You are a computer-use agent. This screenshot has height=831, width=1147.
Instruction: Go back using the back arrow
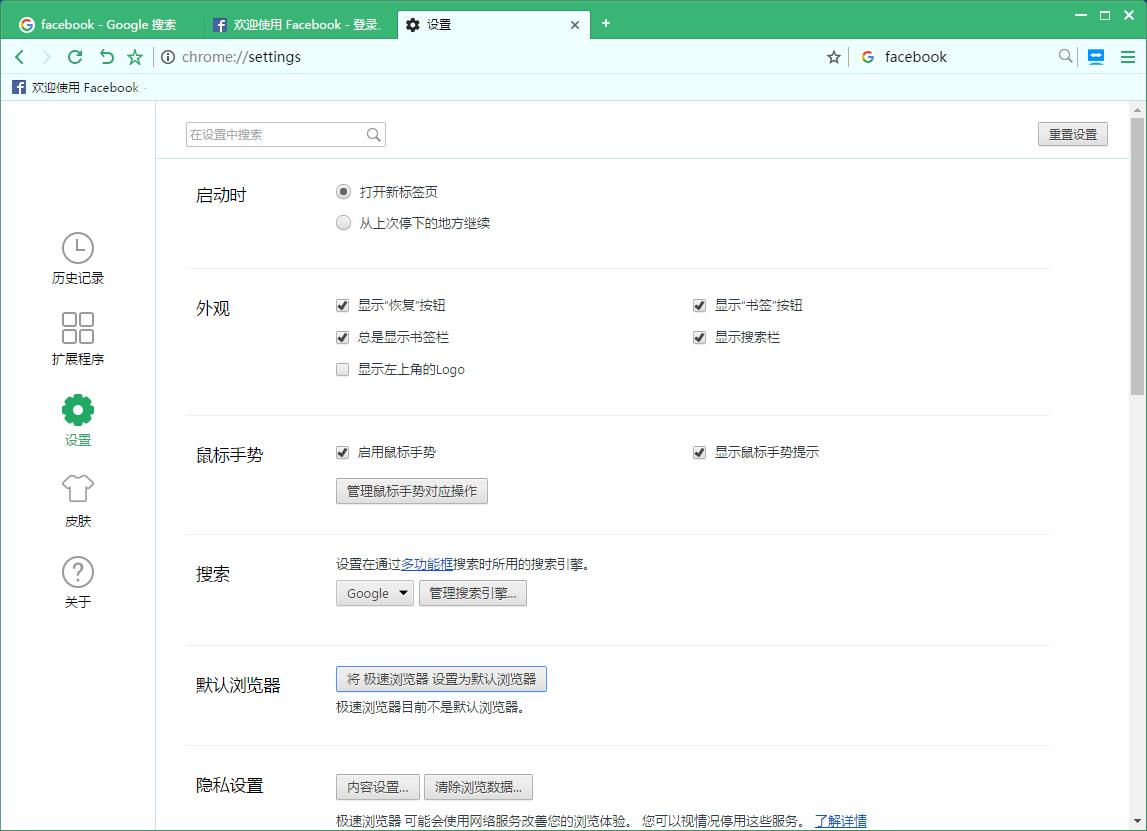click(x=20, y=57)
